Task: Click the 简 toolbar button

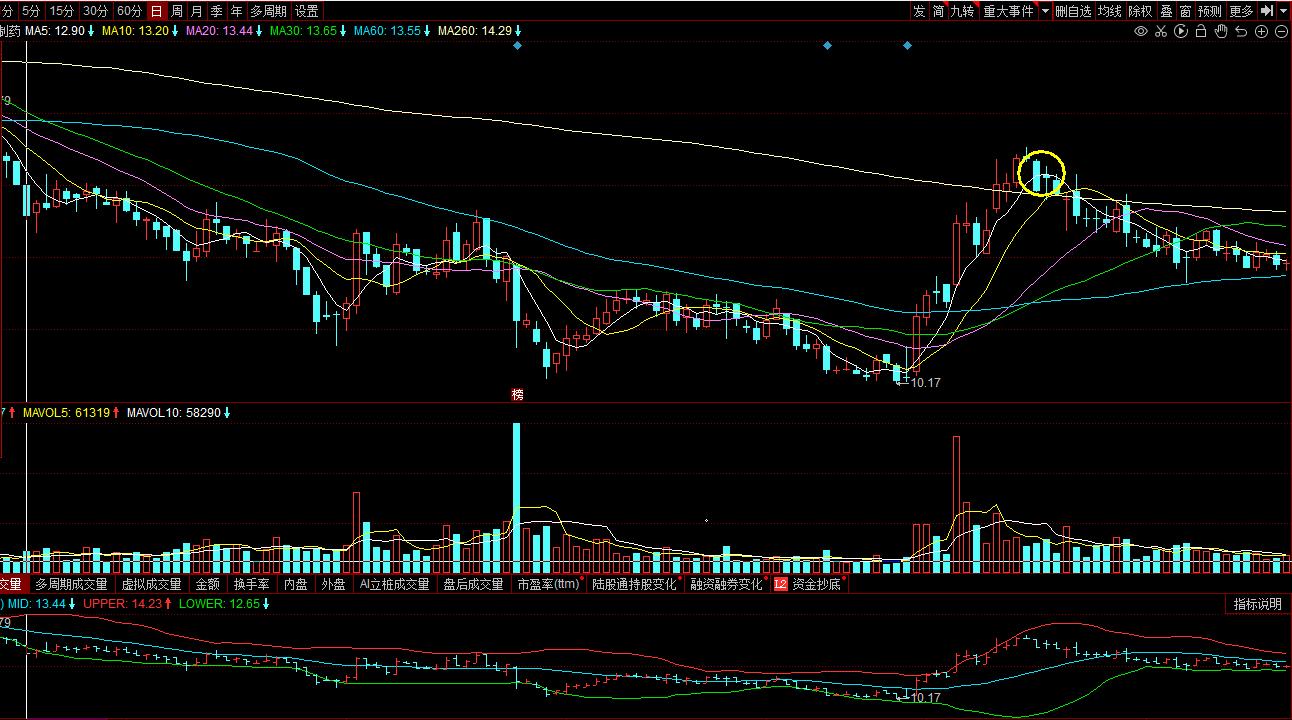Action: click(x=938, y=11)
